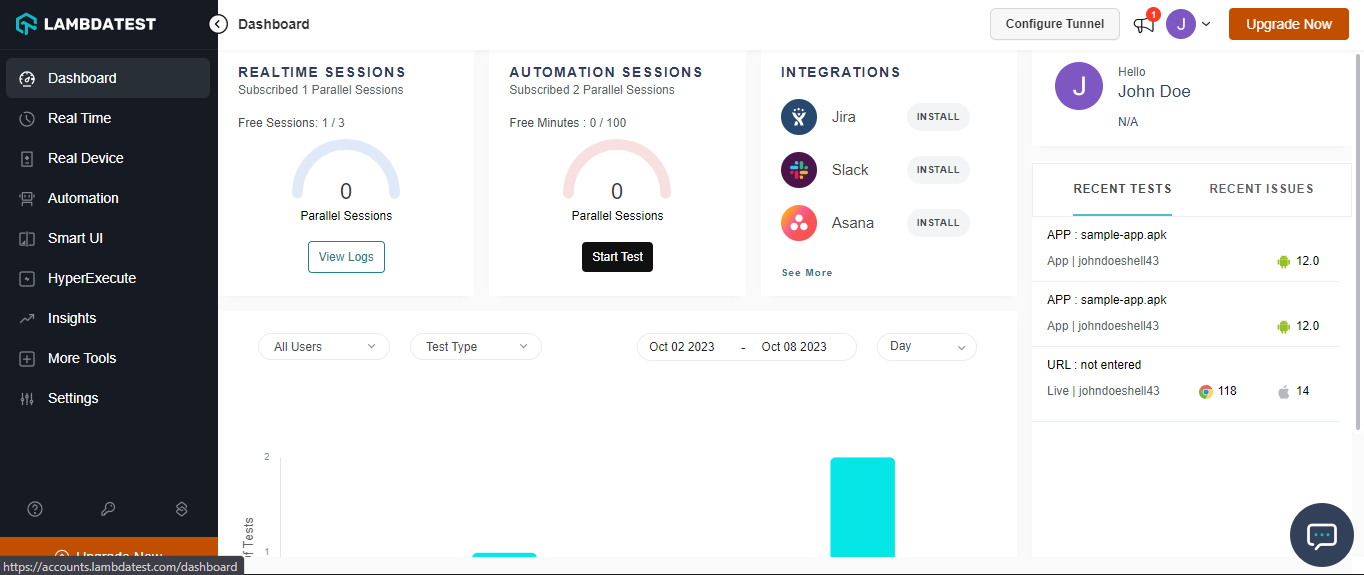Go to Real Time in sidebar
This screenshot has width=1364, height=575.
[x=108, y=118]
